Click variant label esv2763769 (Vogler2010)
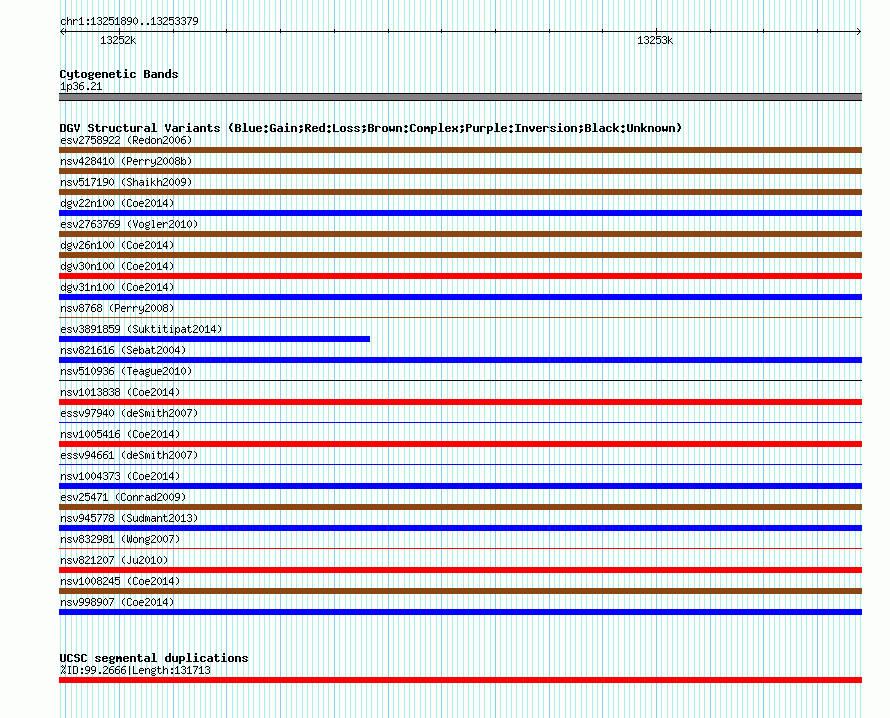The height and width of the screenshot is (718, 890). click(x=129, y=224)
